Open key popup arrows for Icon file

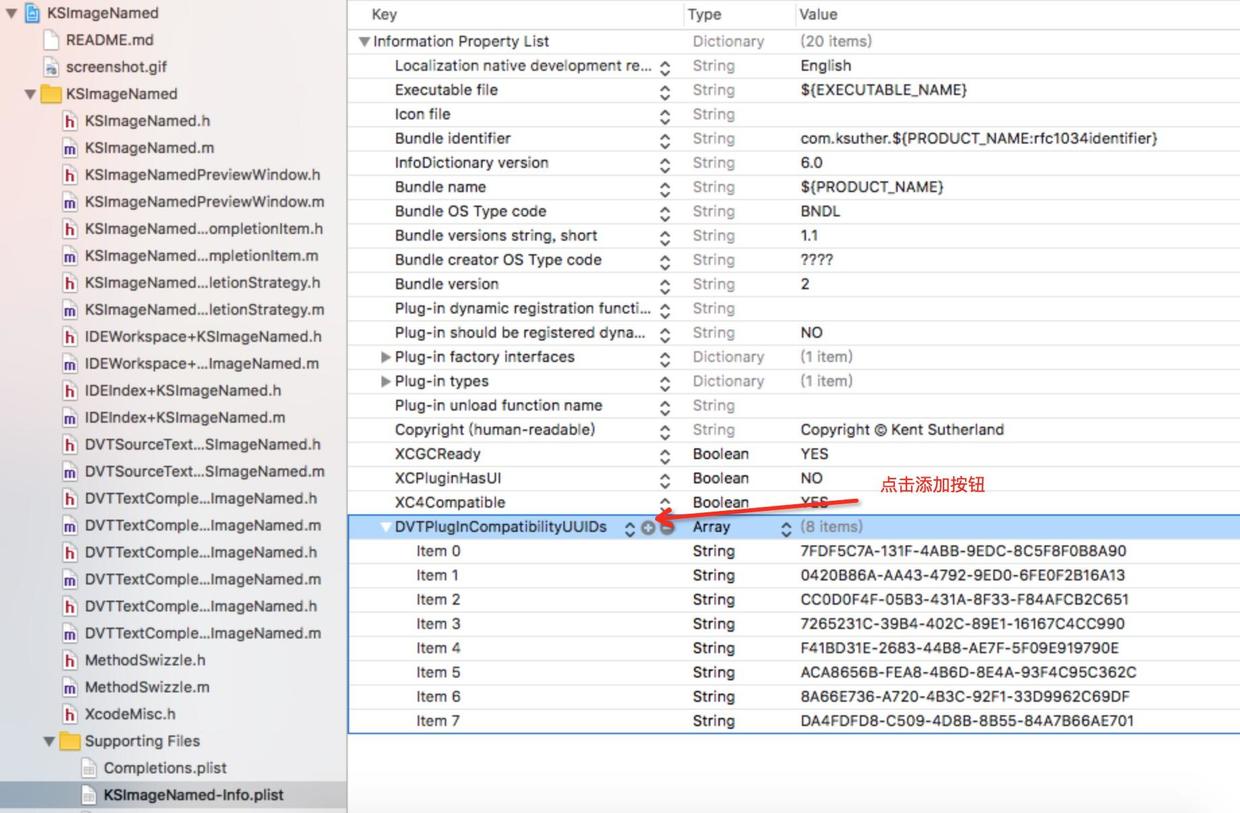(665, 115)
